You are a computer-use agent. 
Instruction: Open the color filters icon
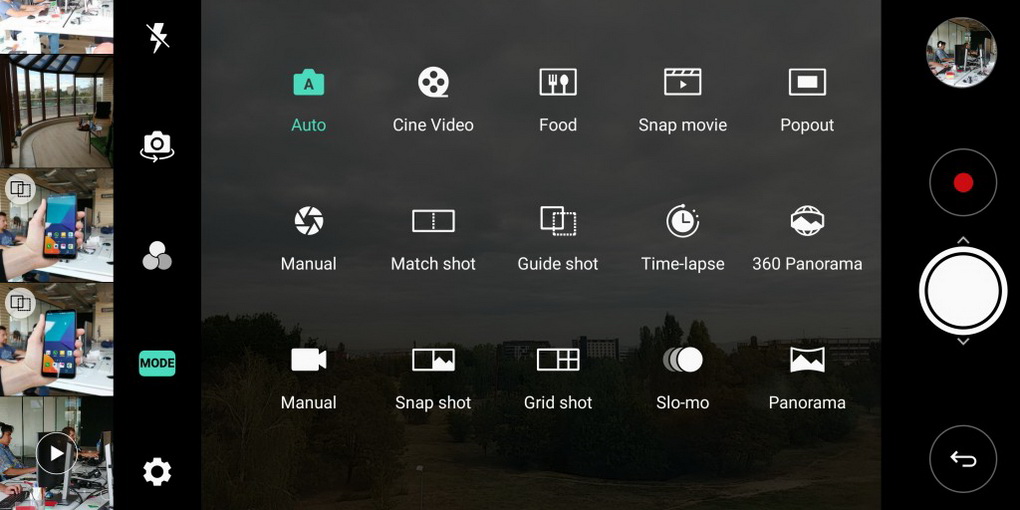(157, 256)
